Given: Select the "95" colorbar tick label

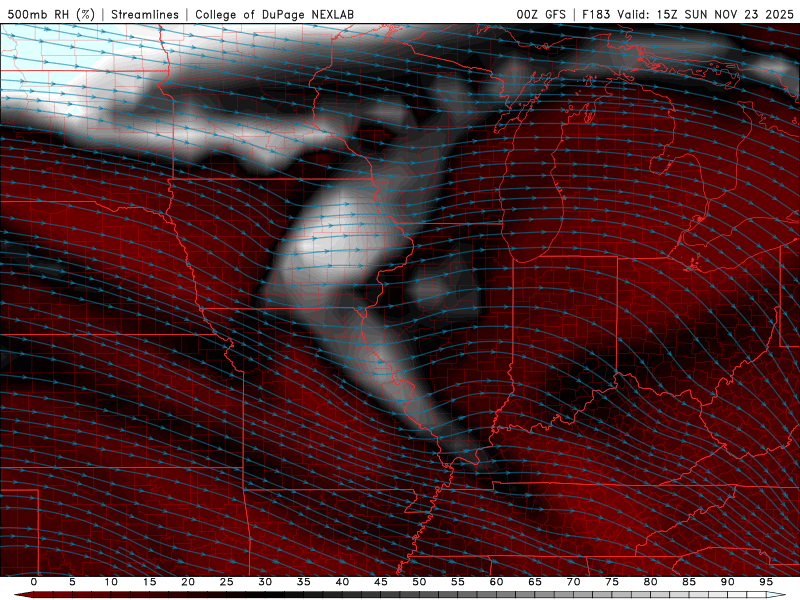Looking at the screenshot, I should click(x=766, y=582).
